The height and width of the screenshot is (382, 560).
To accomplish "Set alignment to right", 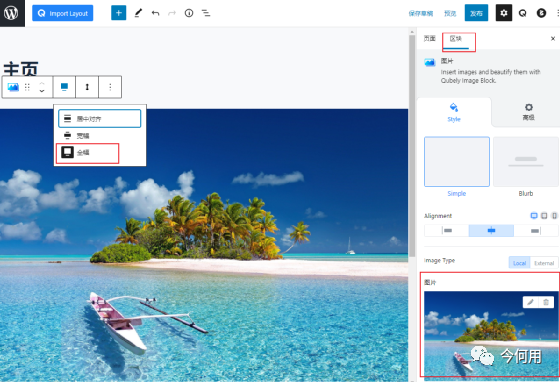I will [536, 231].
